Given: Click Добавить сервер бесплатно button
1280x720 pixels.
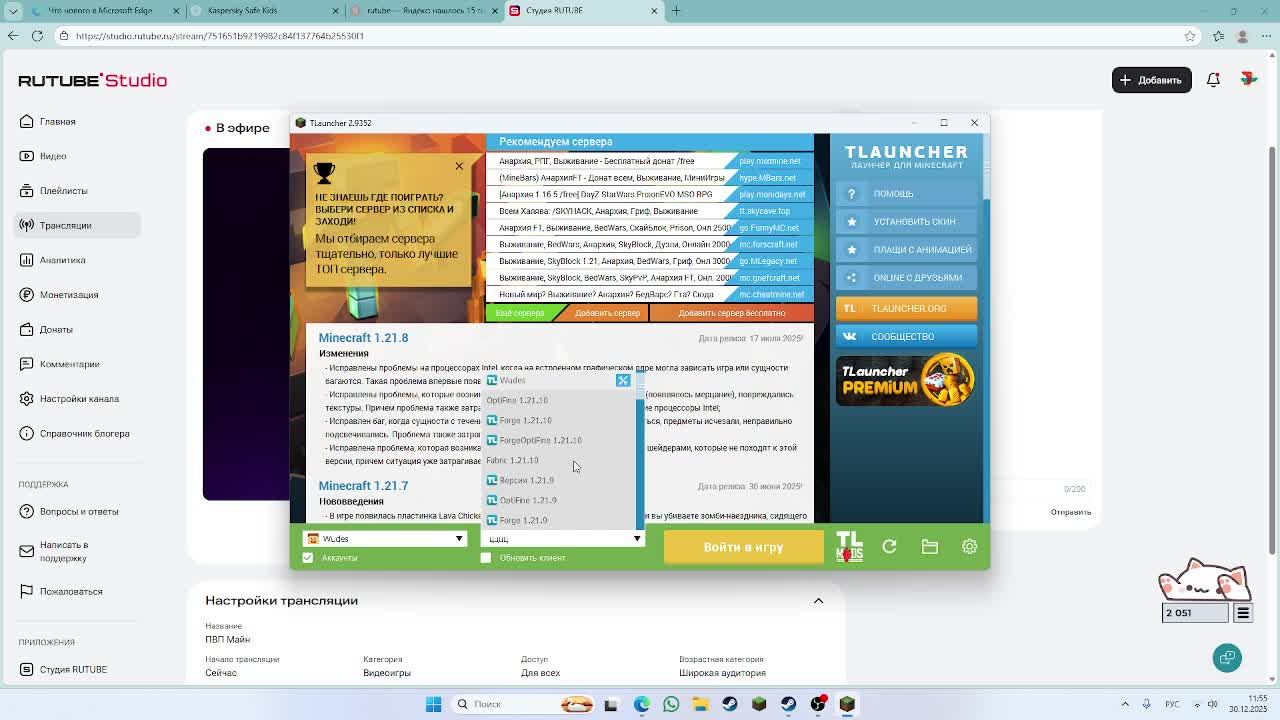Looking at the screenshot, I should point(732,313).
